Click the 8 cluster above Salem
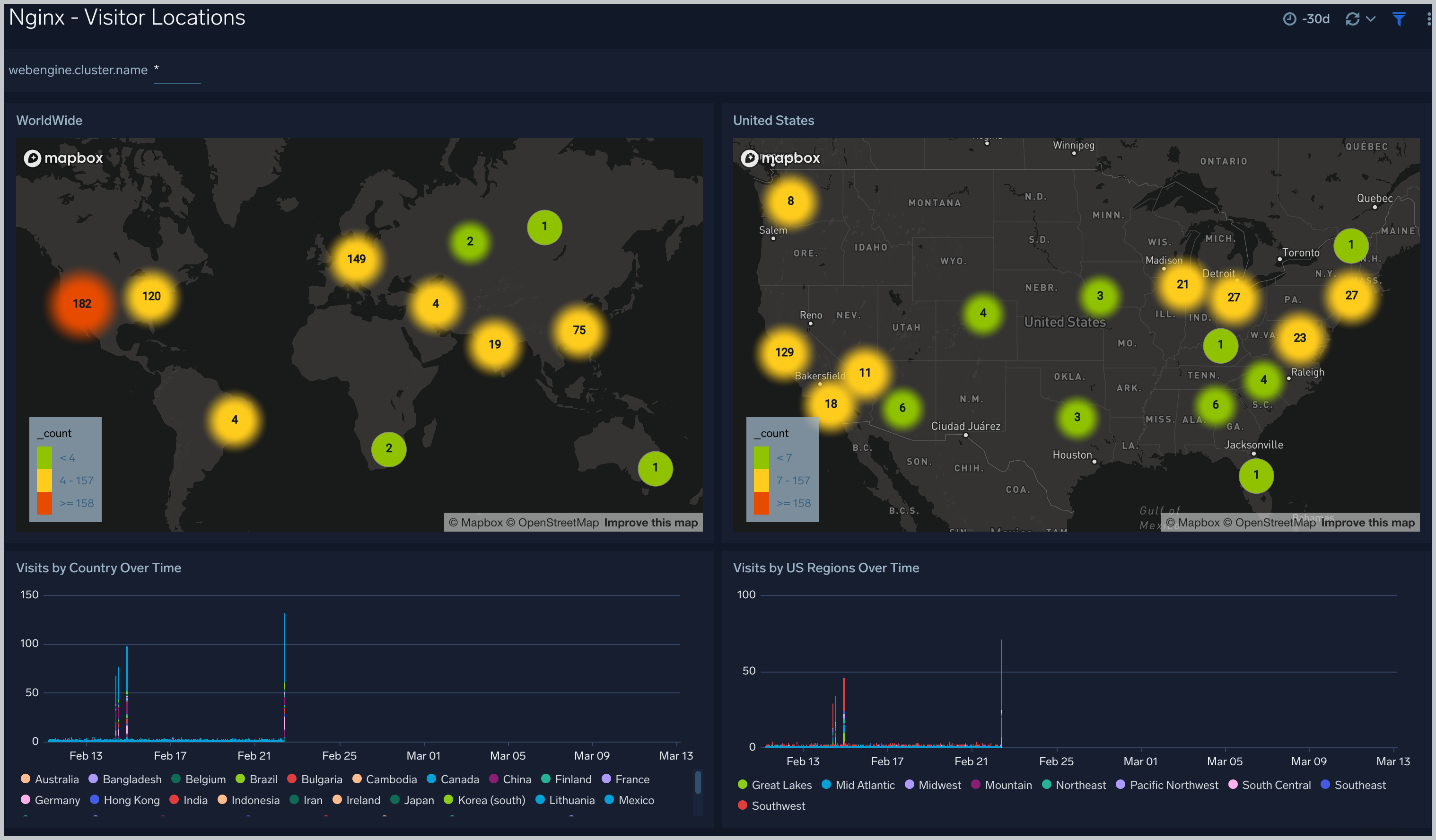The width and height of the screenshot is (1436, 840). [x=790, y=201]
